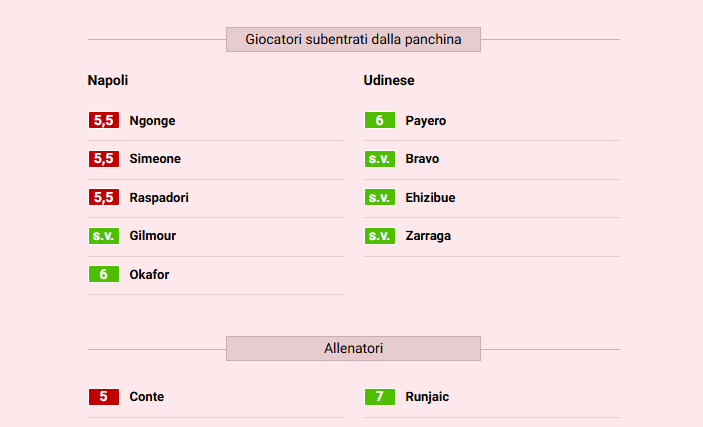
Task: Click Zarraga's s.v. rating badge
Action: pos(380,236)
